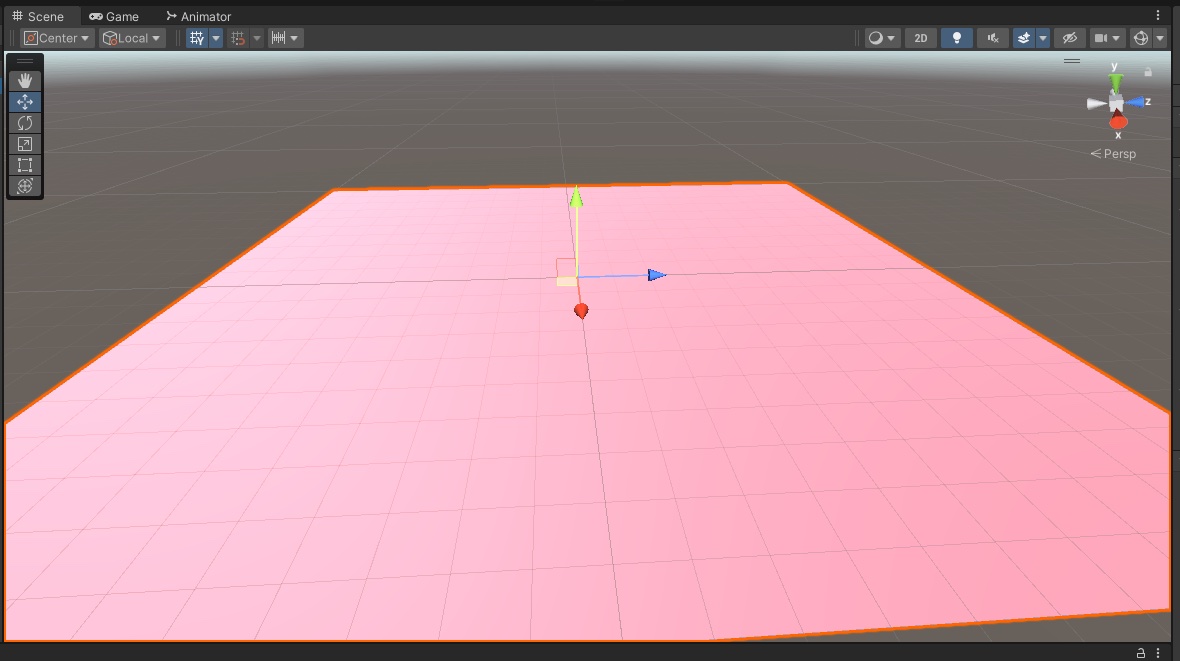Image resolution: width=1180 pixels, height=661 pixels.
Task: Open the scene camera settings dropdown
Action: click(x=1107, y=38)
